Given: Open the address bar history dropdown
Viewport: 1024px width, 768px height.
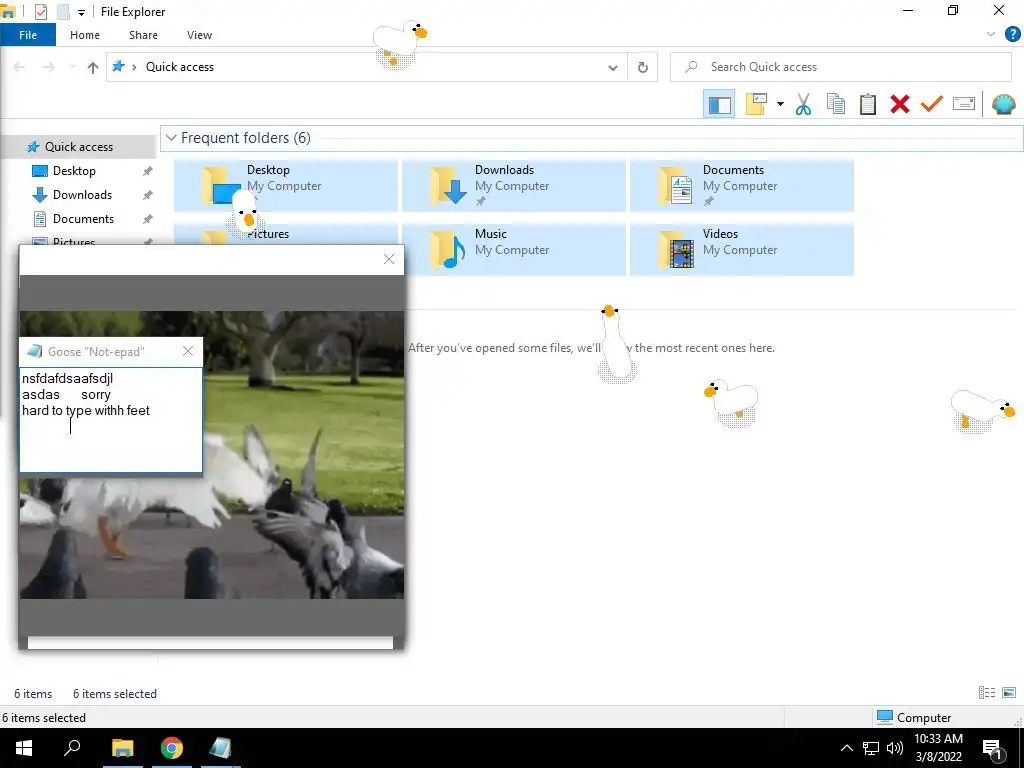Looking at the screenshot, I should click(613, 67).
